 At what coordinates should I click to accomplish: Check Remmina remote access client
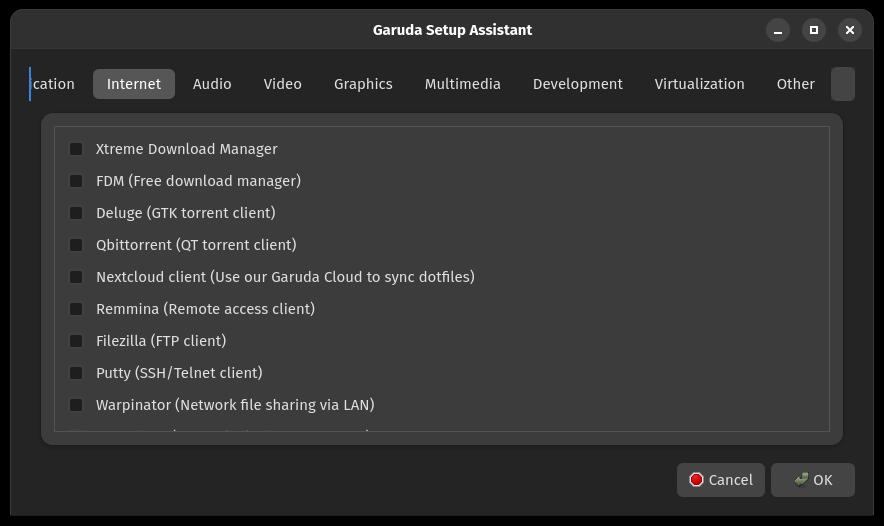tap(76, 309)
